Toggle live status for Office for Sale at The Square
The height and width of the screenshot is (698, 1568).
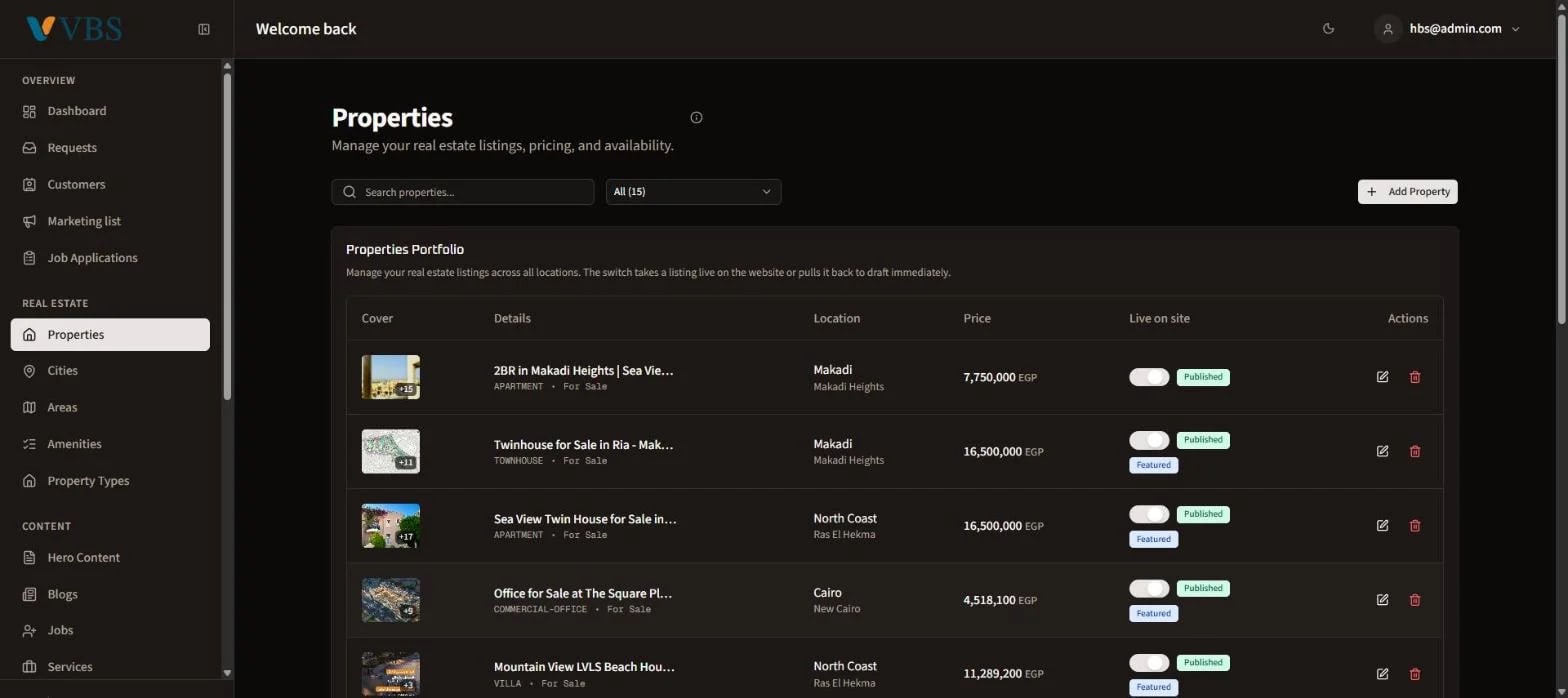[1149, 588]
